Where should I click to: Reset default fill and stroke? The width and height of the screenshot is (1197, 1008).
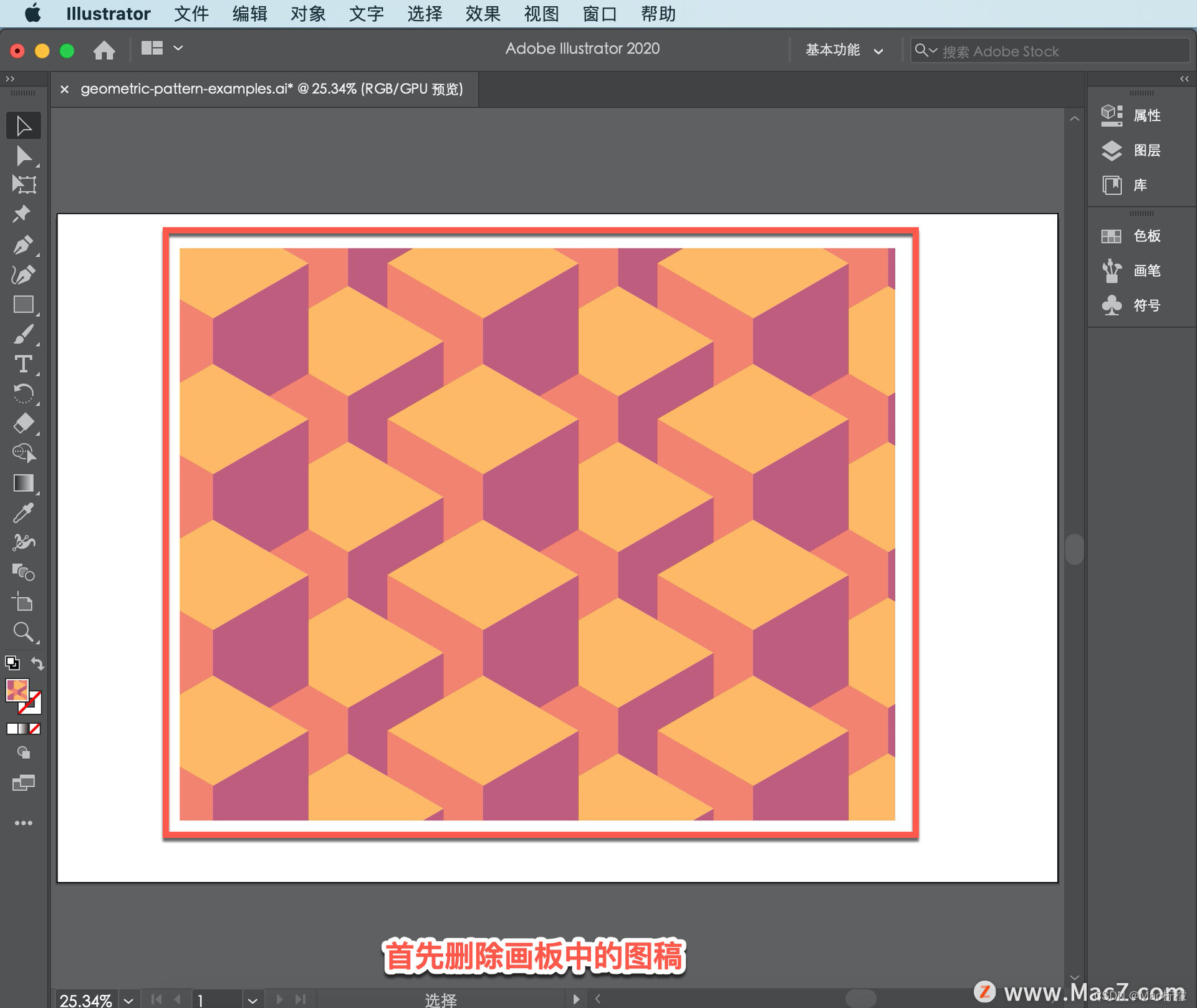coord(12,663)
